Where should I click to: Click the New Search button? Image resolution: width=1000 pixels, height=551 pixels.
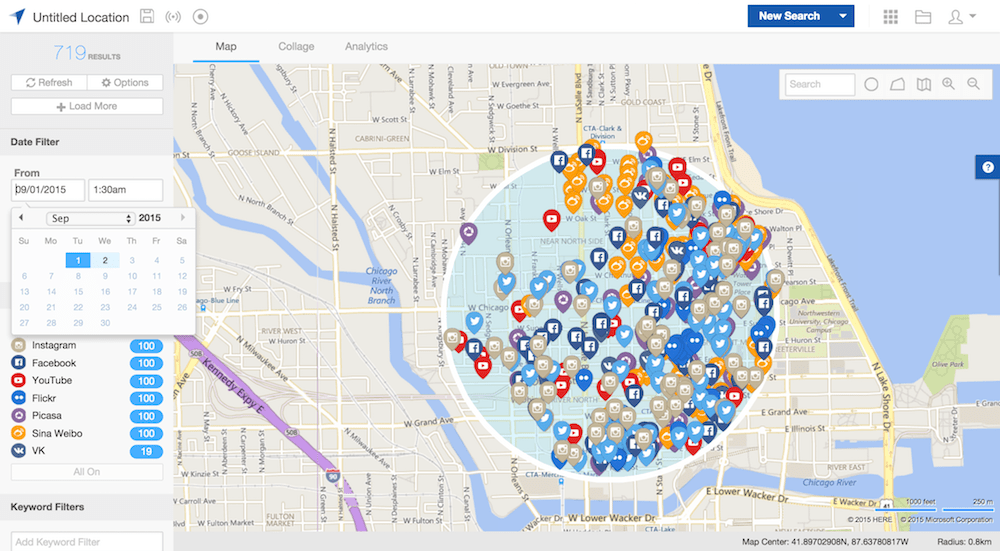[790, 17]
